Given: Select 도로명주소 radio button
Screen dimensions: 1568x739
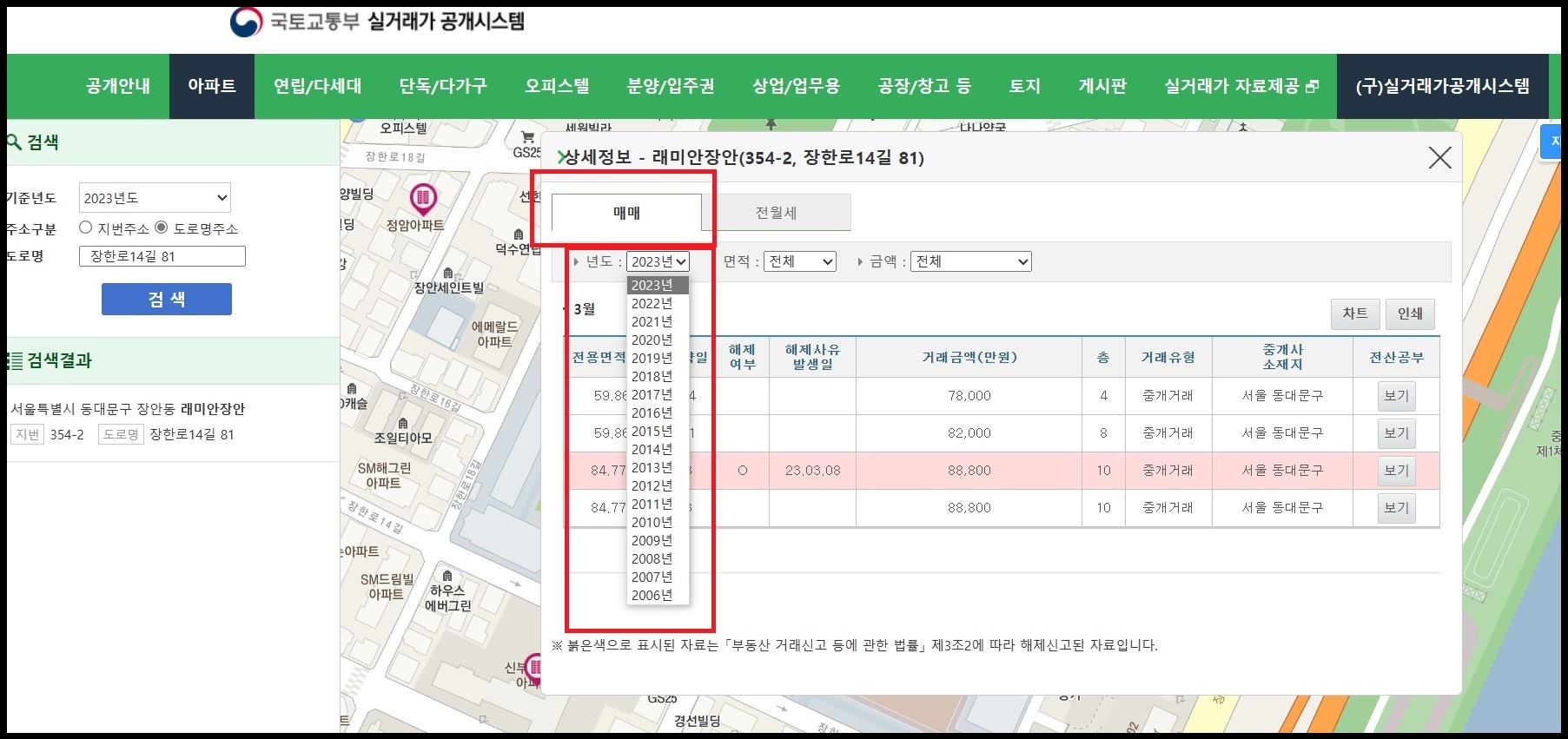Looking at the screenshot, I should click(x=161, y=228).
